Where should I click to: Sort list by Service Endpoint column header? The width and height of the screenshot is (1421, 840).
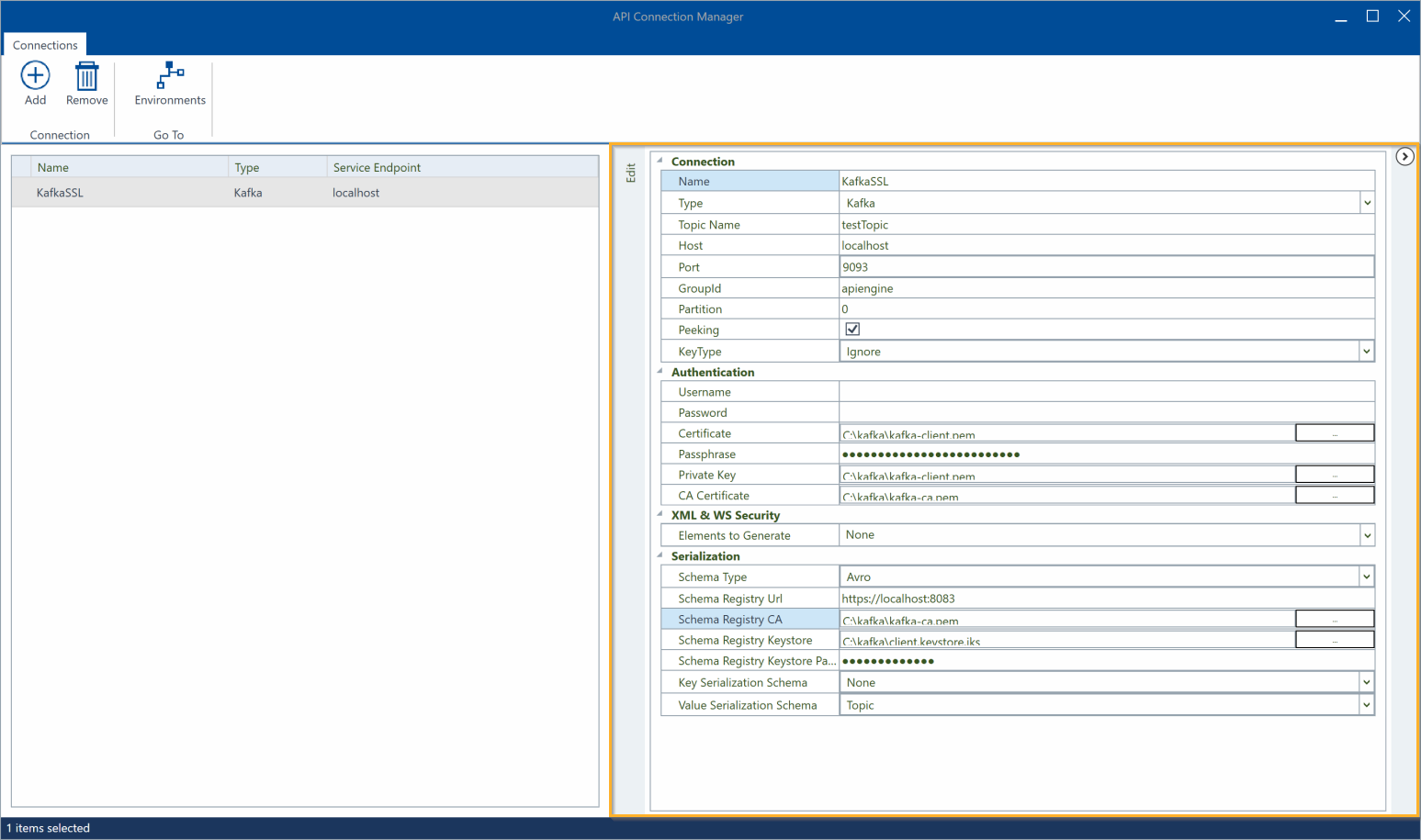coord(377,167)
